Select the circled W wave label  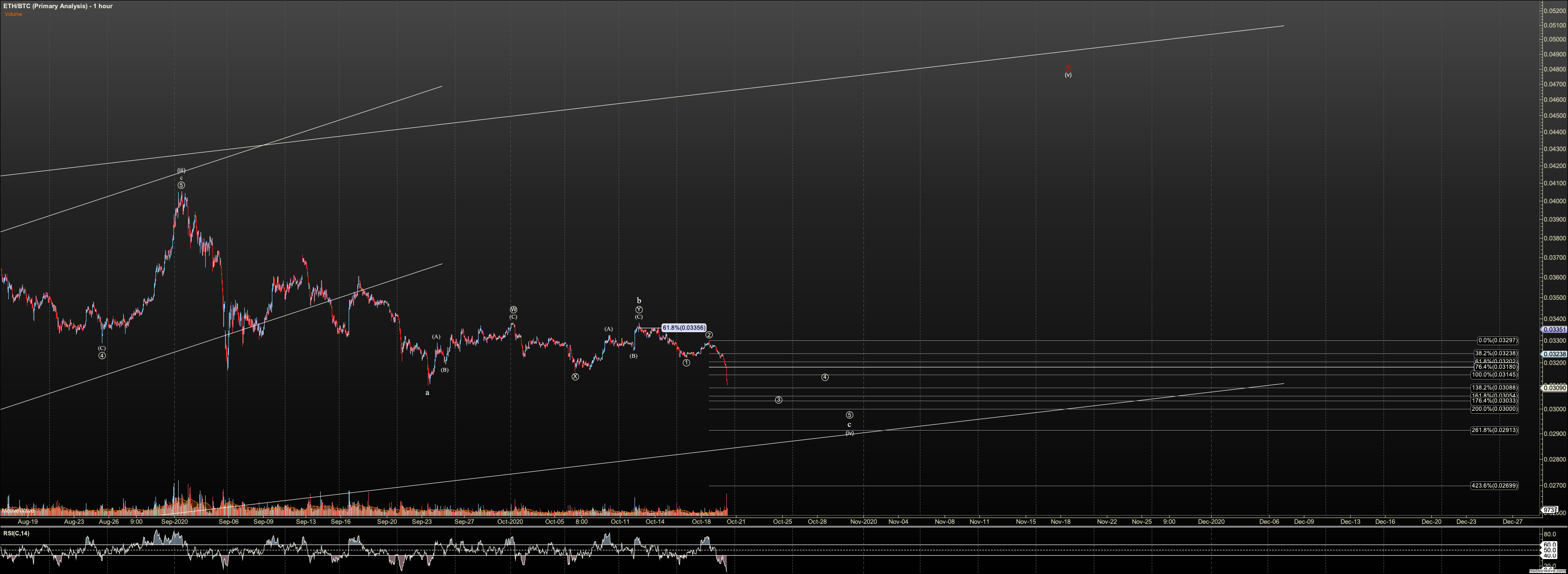pos(513,310)
